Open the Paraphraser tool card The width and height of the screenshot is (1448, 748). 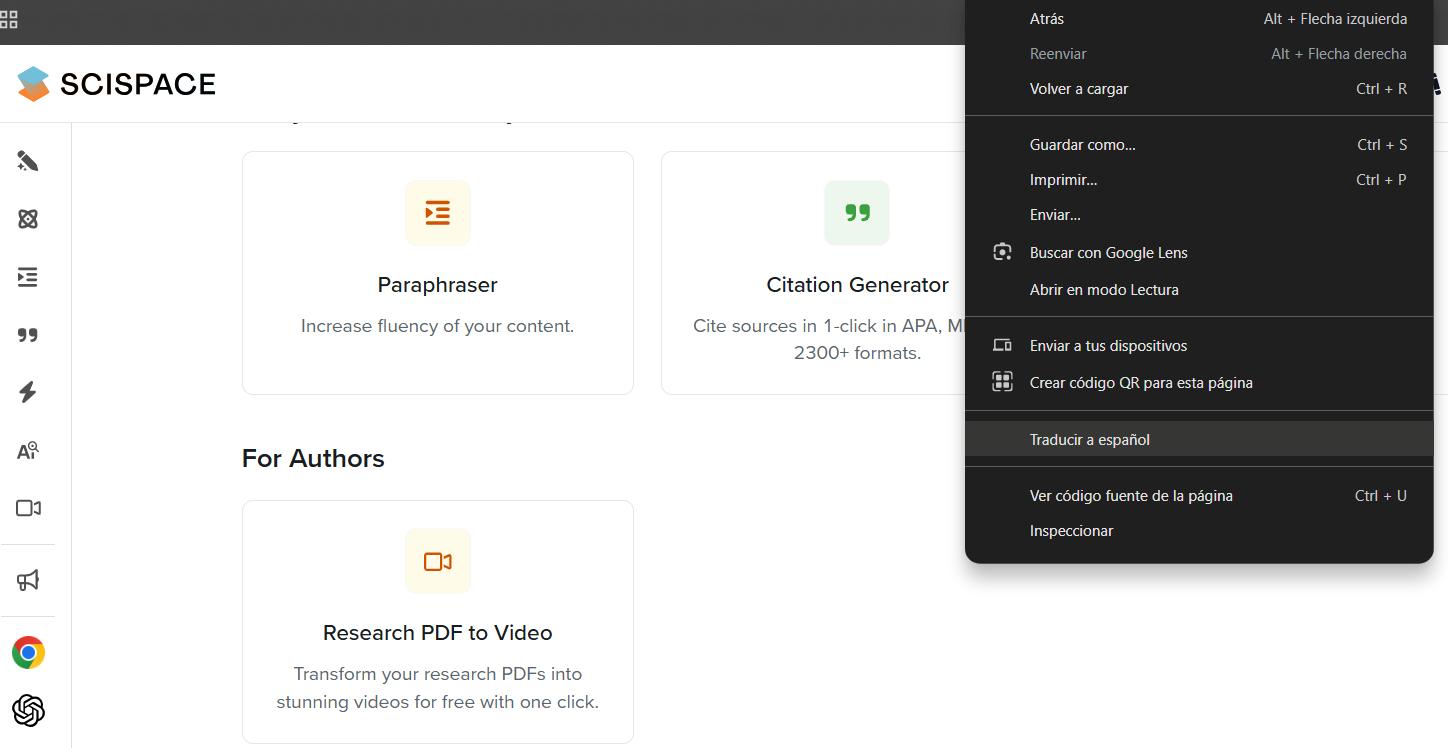[x=437, y=273]
